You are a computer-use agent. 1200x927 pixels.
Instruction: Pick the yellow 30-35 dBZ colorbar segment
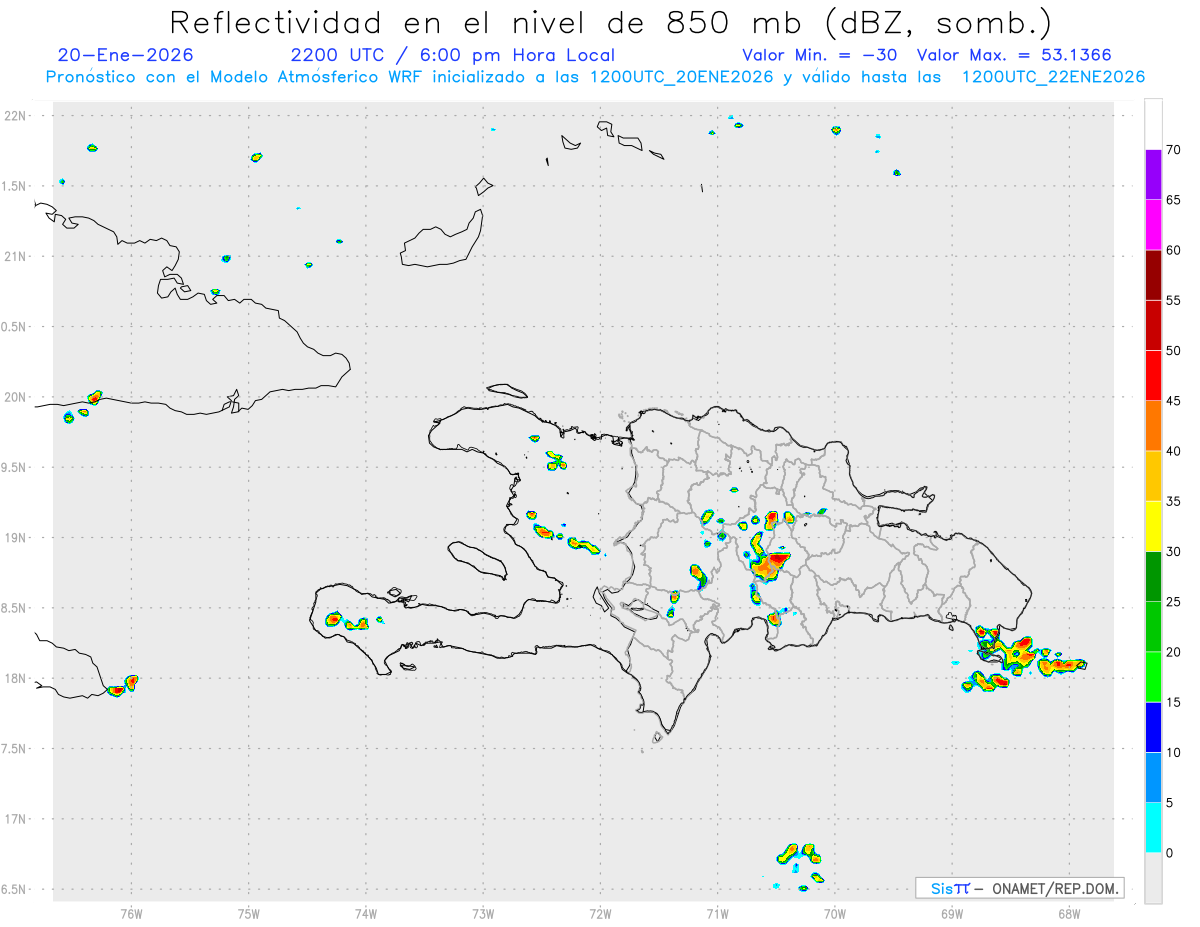[1153, 526]
